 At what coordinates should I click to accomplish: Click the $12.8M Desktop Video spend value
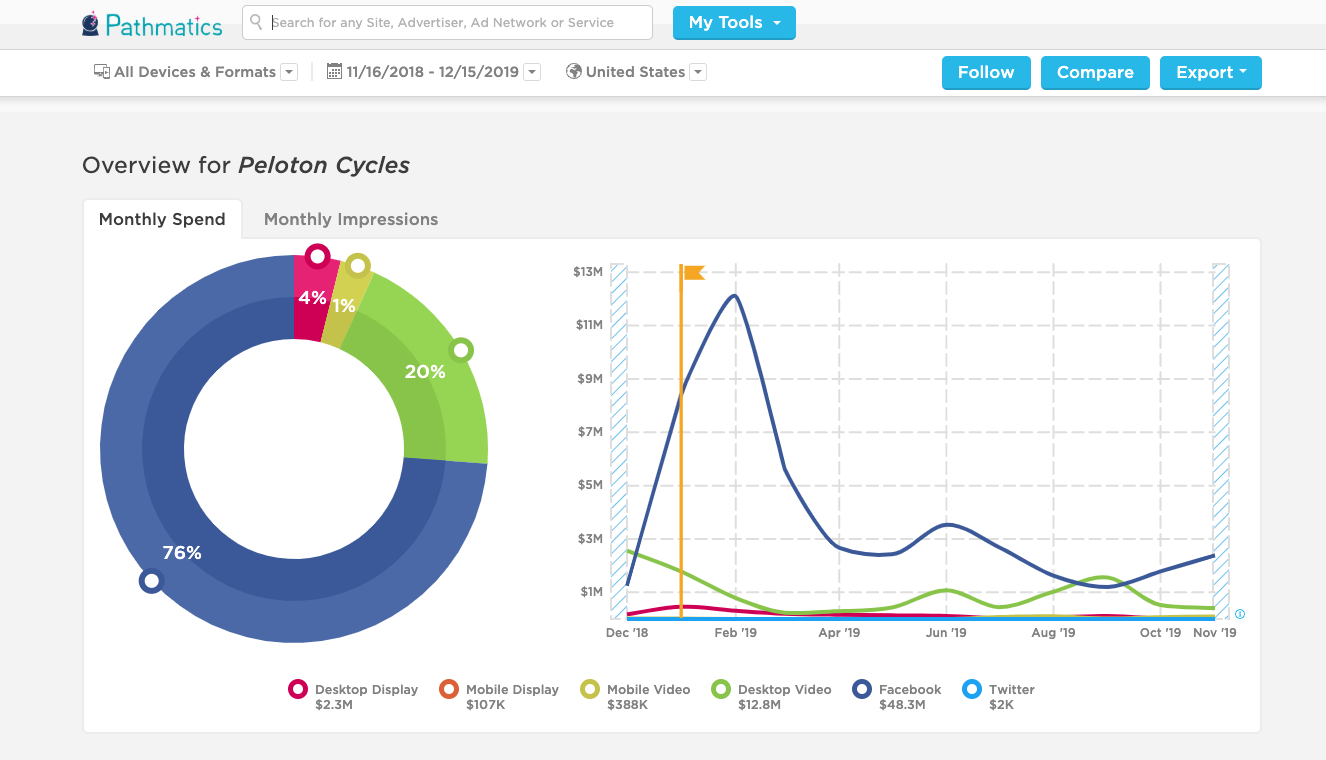tap(761, 705)
